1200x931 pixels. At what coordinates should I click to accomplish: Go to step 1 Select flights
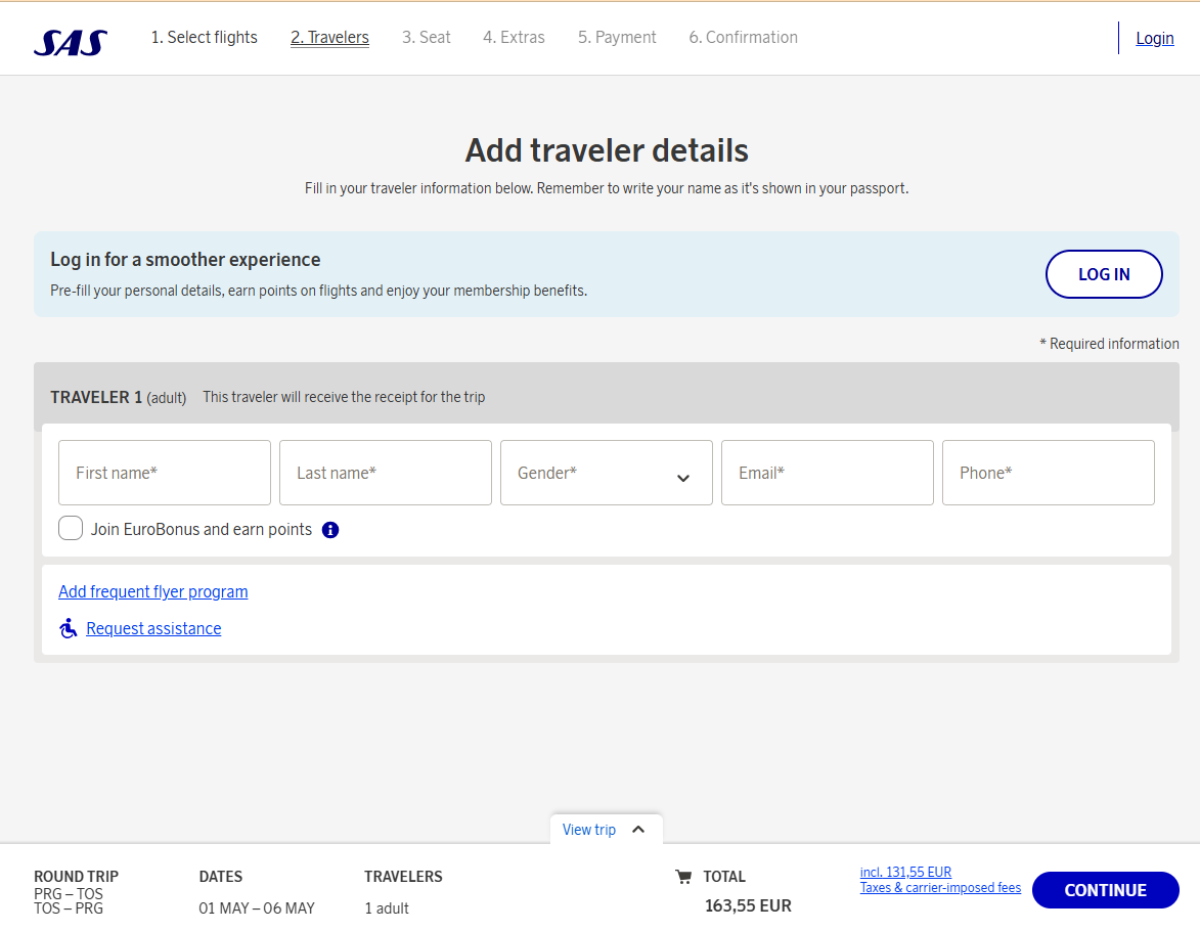point(204,38)
